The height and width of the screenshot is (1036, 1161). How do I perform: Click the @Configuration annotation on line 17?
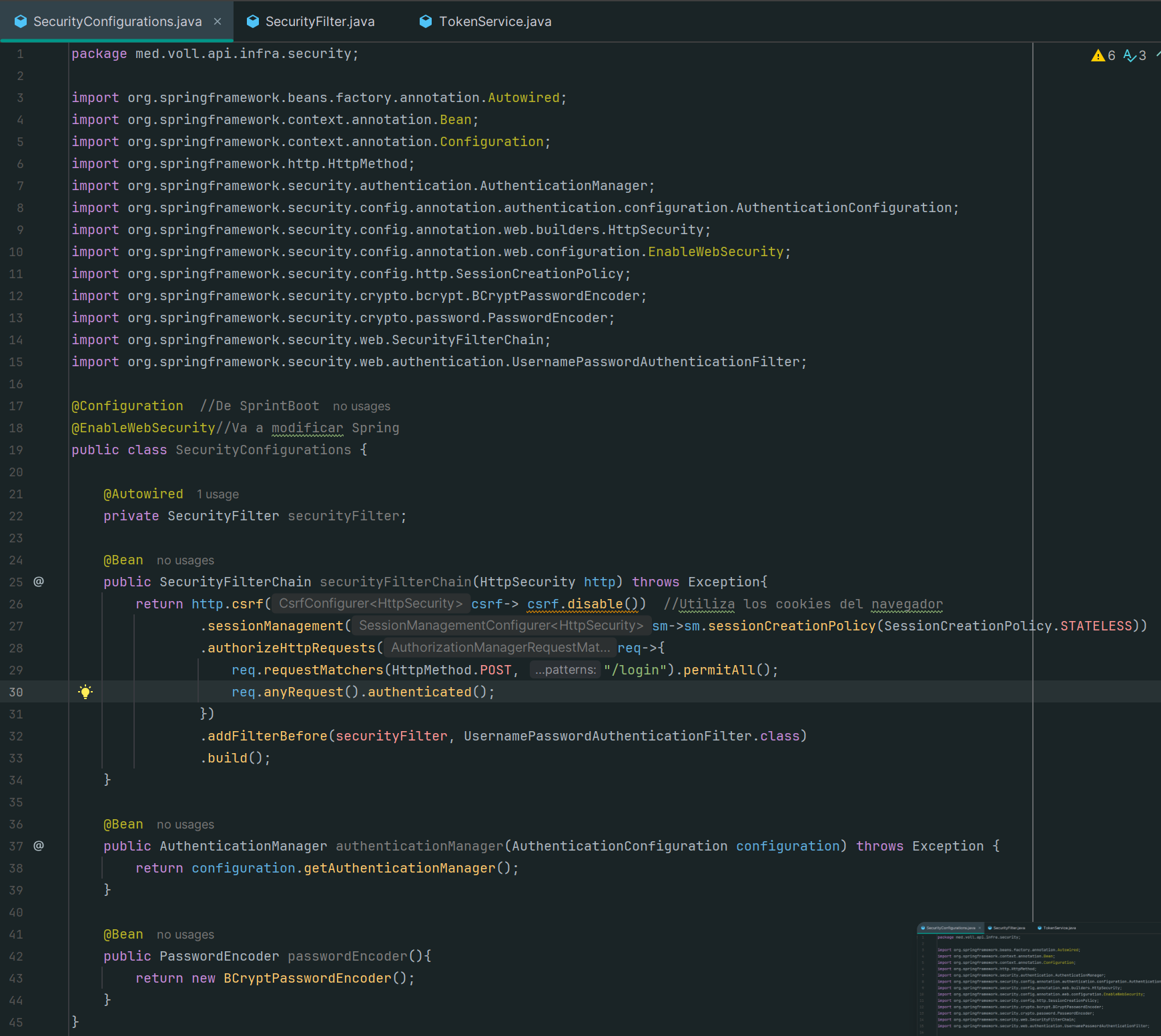(x=127, y=406)
